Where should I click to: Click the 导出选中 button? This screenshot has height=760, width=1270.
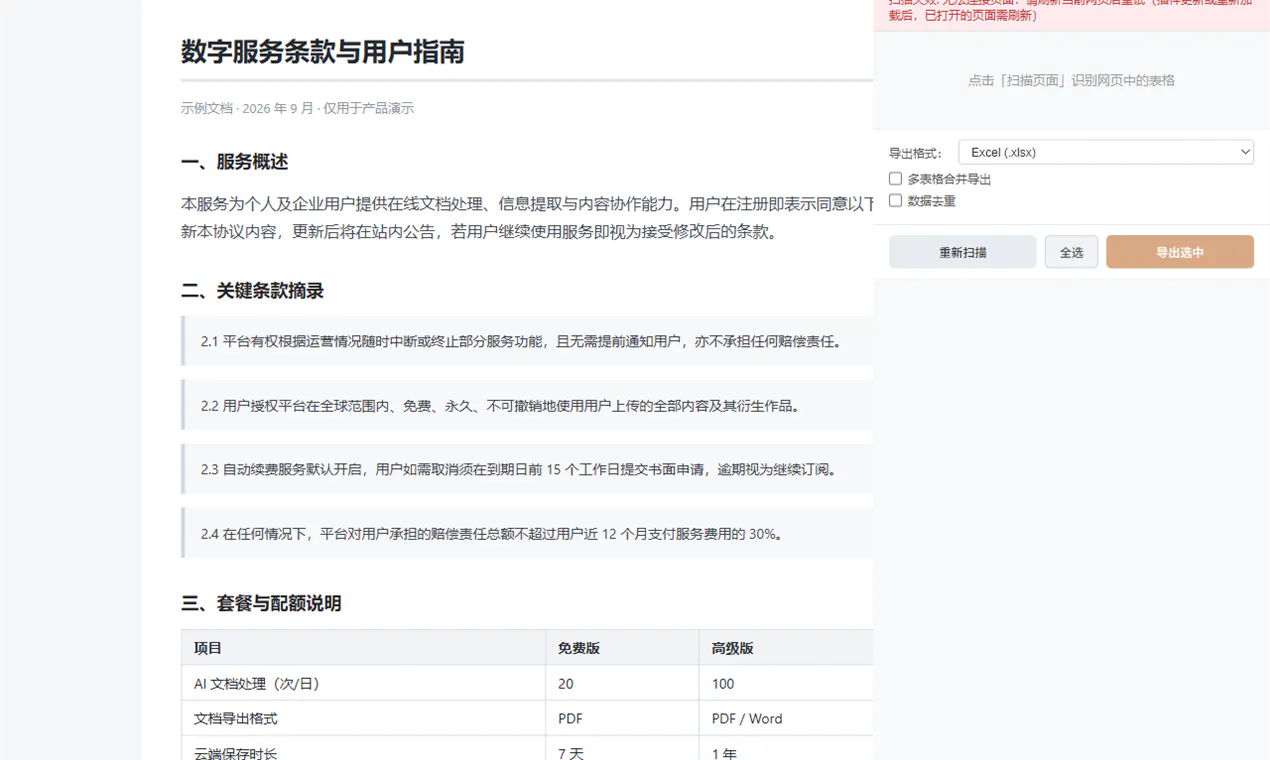coord(1180,252)
